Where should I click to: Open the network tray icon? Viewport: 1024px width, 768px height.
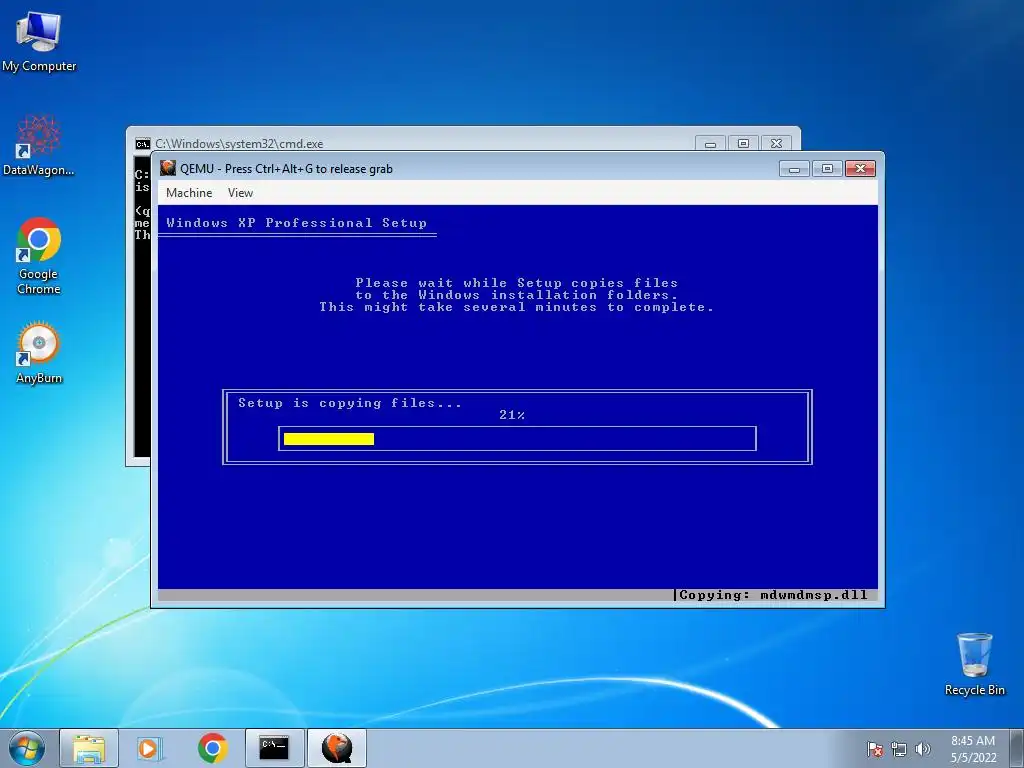[899, 749]
